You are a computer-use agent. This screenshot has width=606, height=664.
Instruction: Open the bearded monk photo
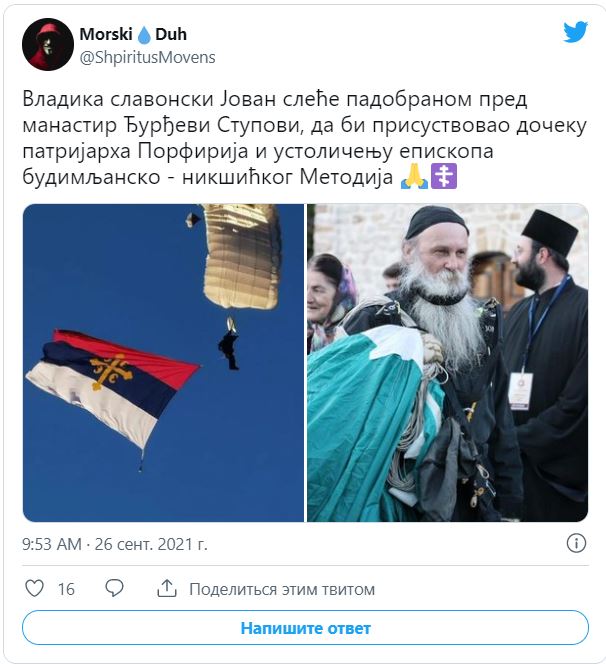click(448, 363)
